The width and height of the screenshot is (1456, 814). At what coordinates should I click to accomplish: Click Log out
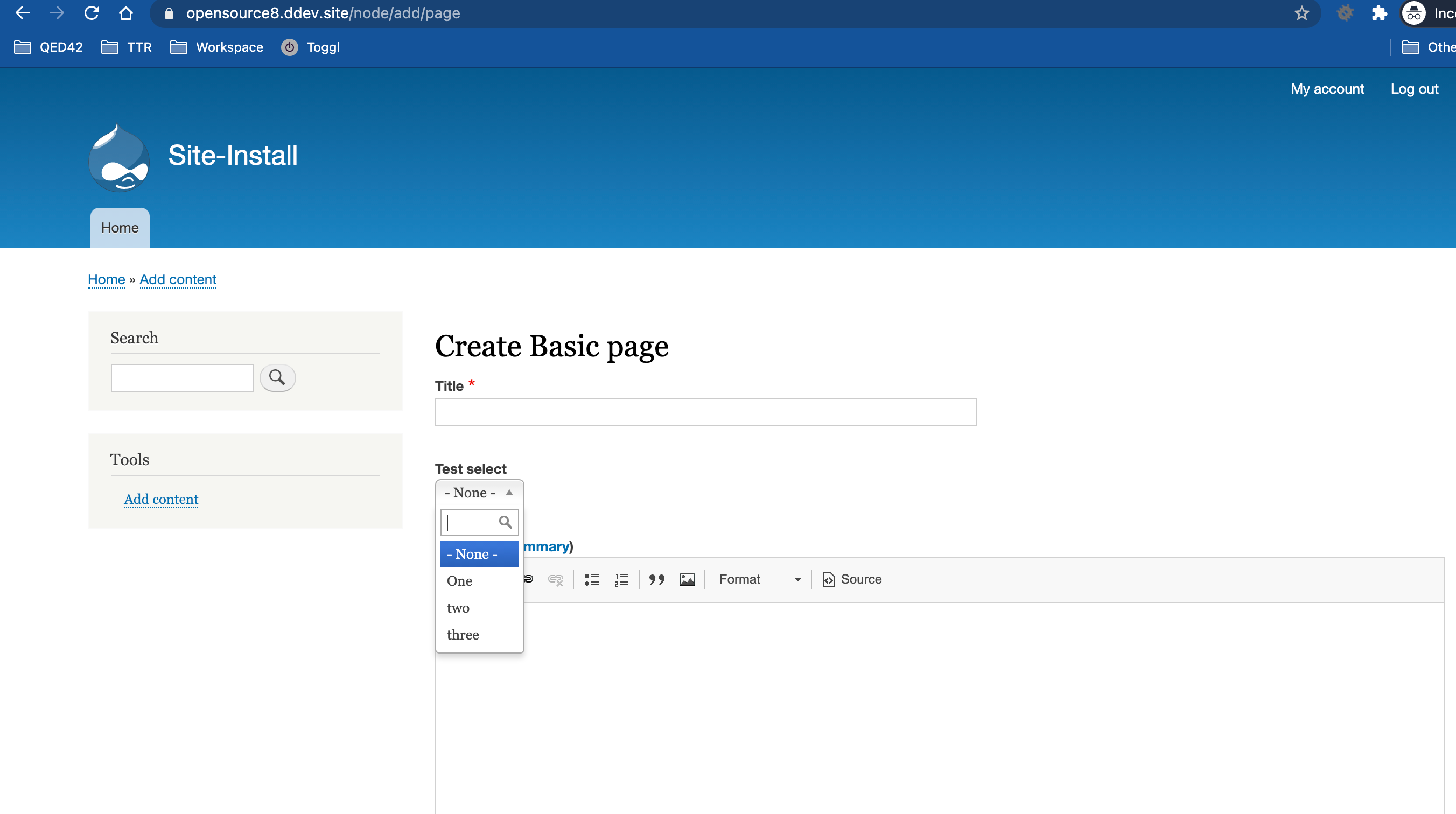pyautogui.click(x=1414, y=89)
